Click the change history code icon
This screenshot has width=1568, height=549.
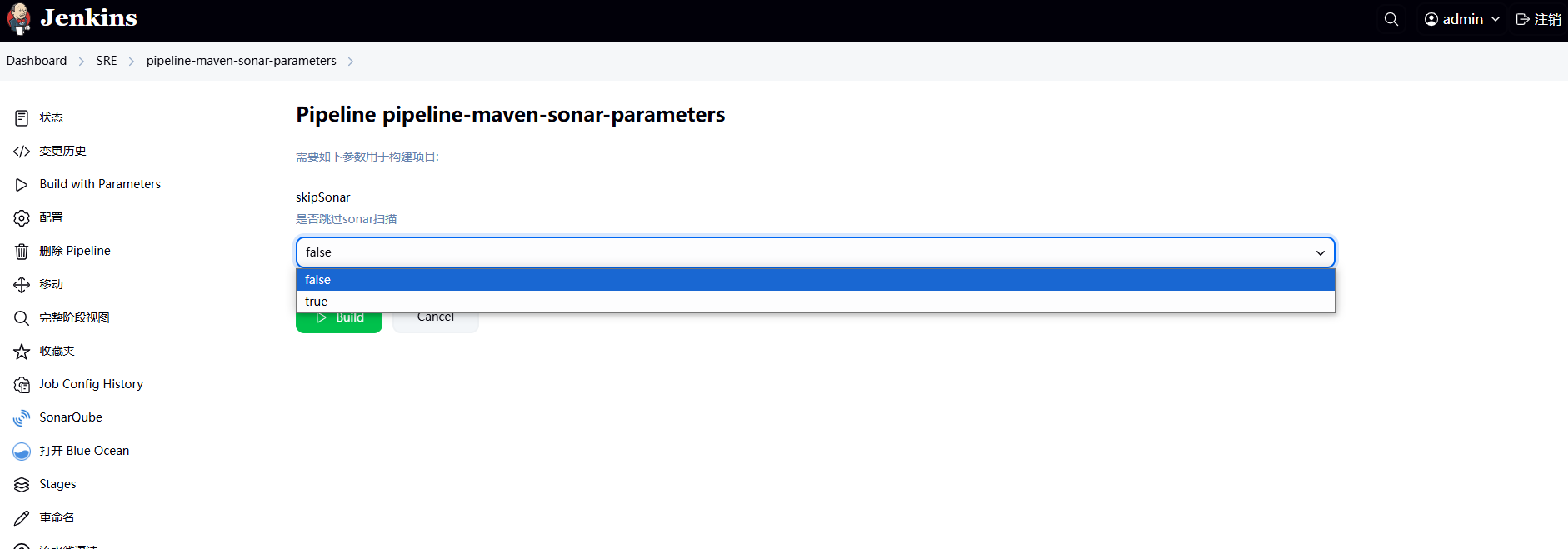coord(22,152)
